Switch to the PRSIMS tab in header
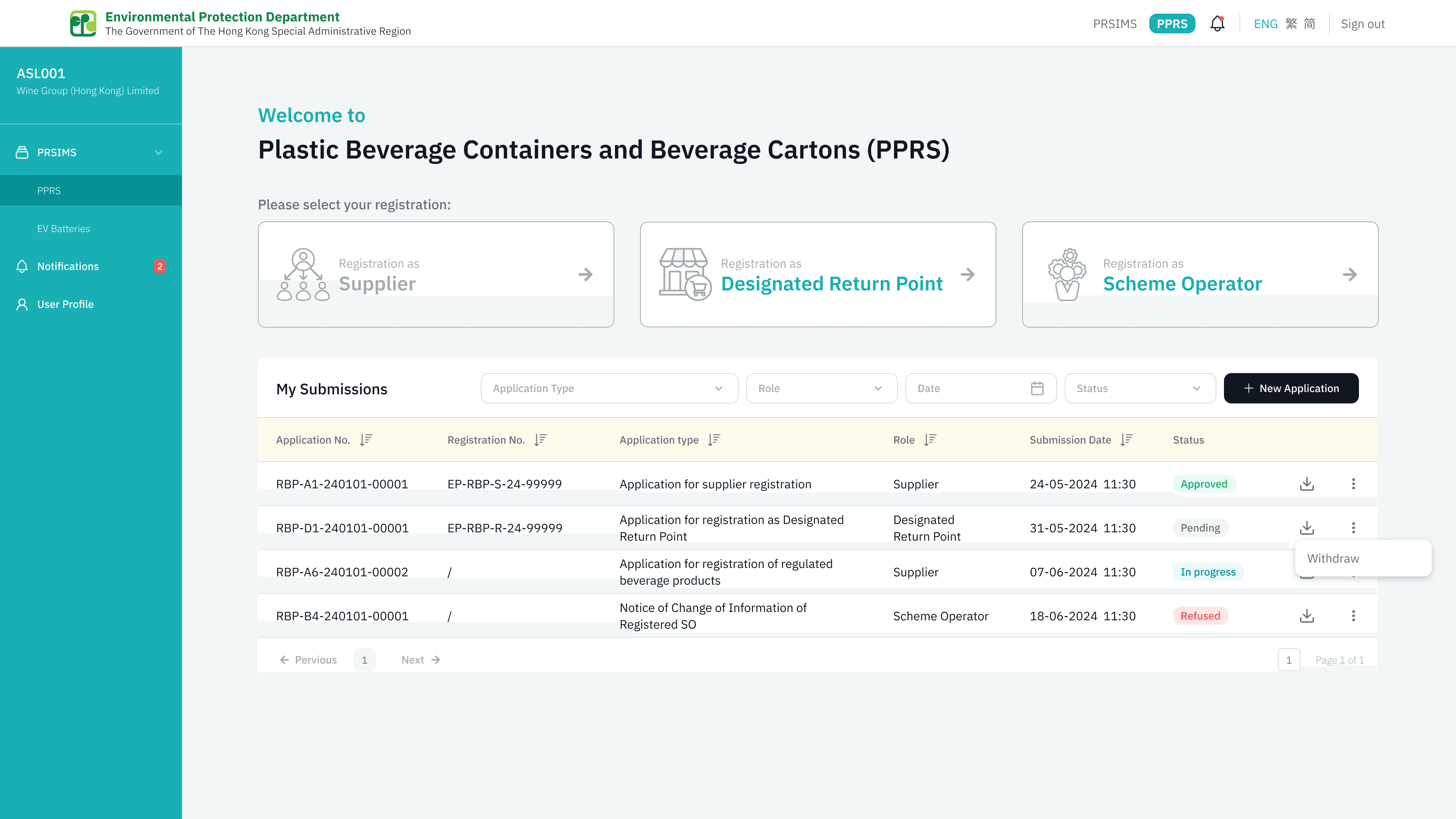1456x819 pixels. tap(1115, 24)
